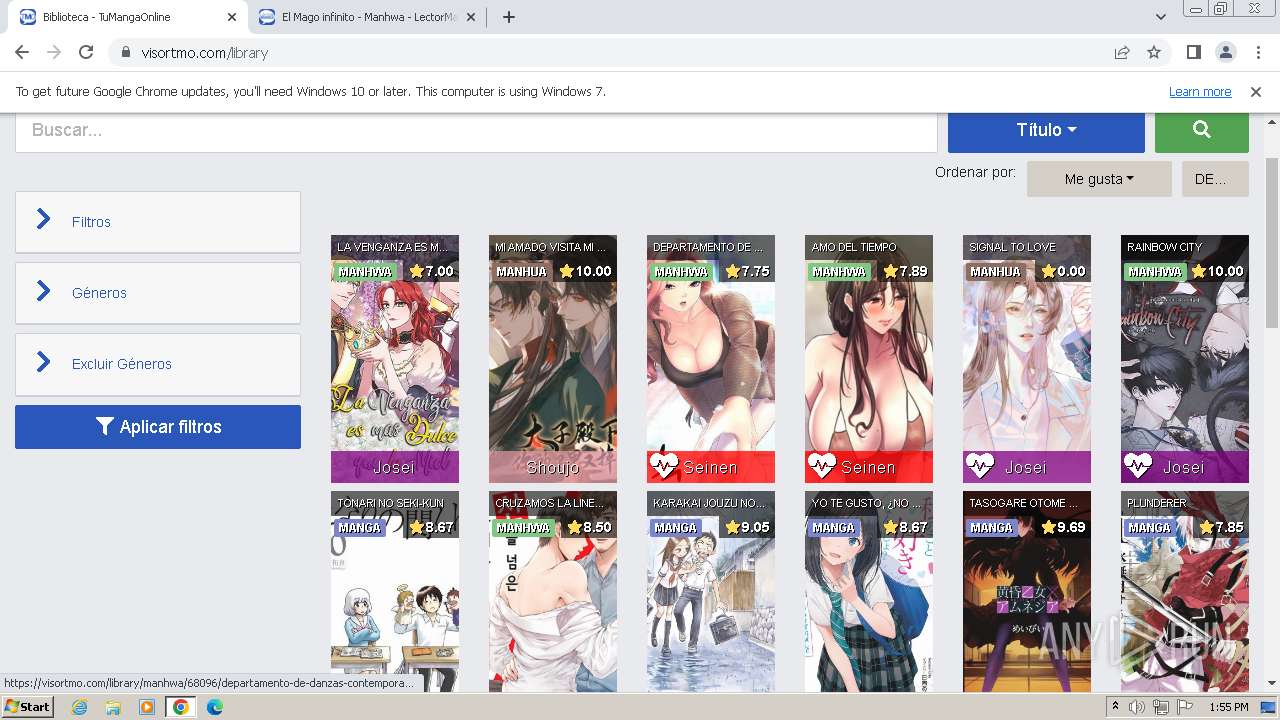Open File Explorer from taskbar
1280x720 pixels.
point(113,707)
